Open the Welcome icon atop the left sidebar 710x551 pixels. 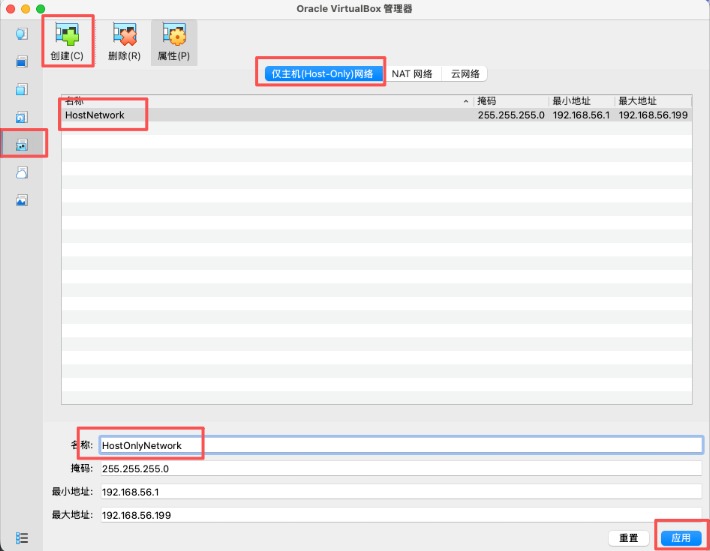pos(22,34)
